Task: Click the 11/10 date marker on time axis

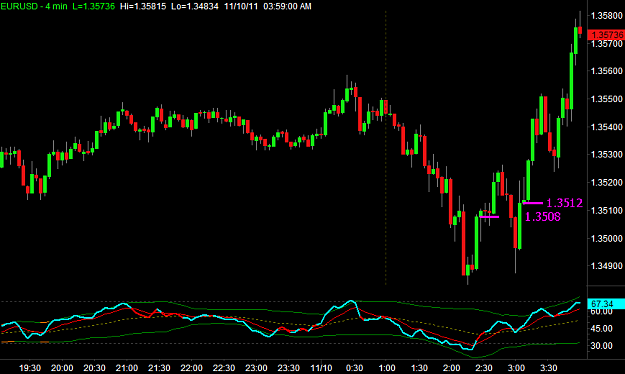Action: (x=321, y=368)
